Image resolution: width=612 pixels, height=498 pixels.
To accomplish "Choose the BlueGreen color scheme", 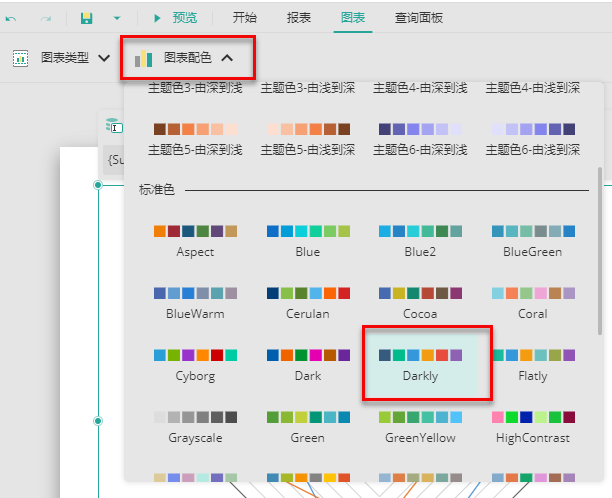I will 533,241.
